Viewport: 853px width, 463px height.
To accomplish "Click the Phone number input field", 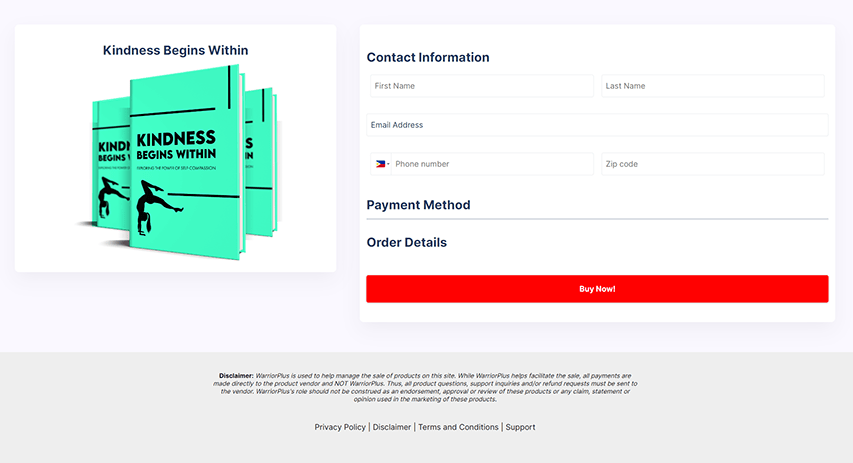I will pyautogui.click(x=492, y=164).
